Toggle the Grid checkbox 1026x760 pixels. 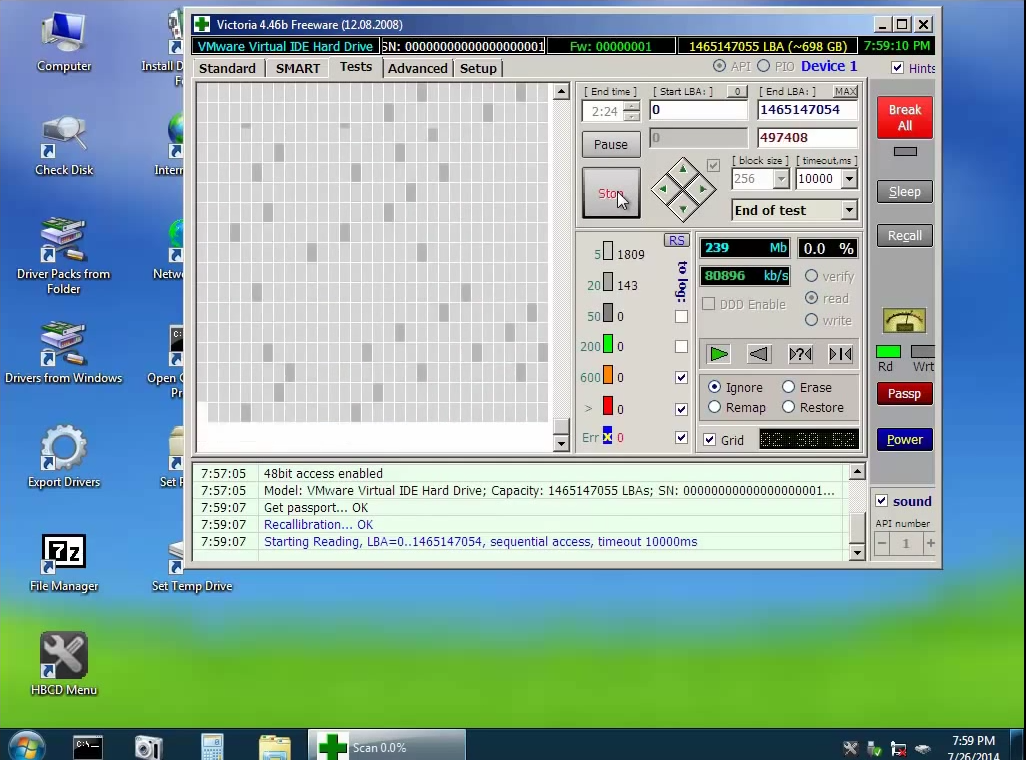click(709, 440)
